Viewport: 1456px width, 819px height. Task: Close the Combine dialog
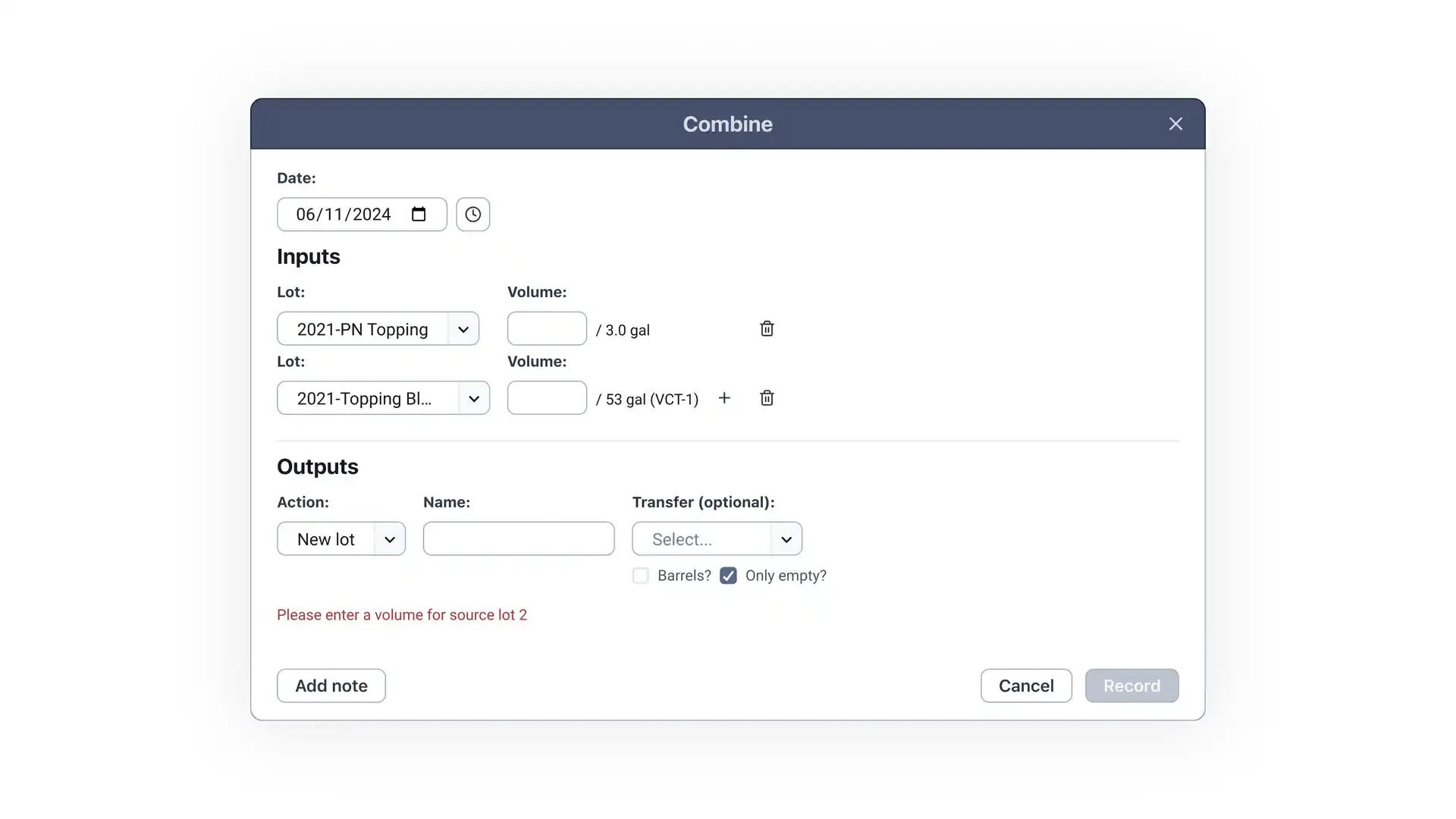1175,123
